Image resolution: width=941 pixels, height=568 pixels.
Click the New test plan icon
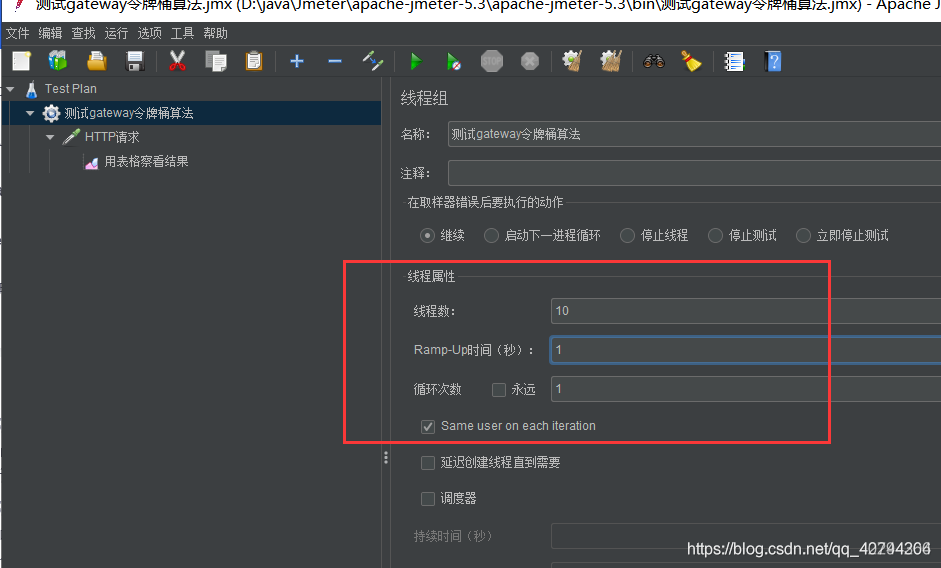click(22, 61)
